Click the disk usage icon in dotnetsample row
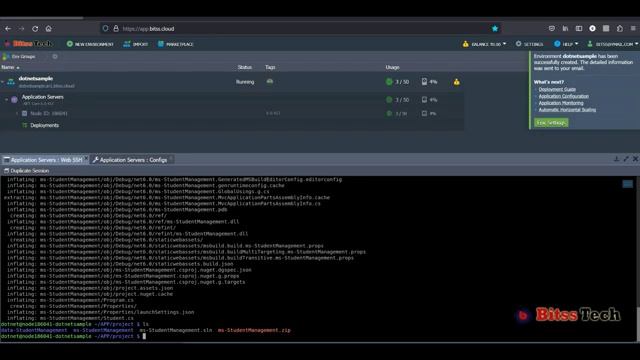Viewport: 640px width, 360px height. coord(424,82)
